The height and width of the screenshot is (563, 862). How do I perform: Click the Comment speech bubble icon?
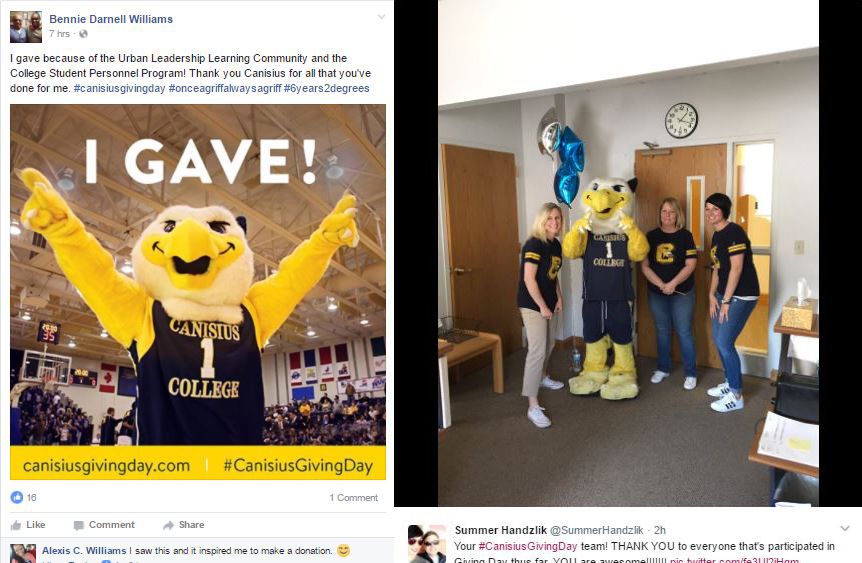click(79, 525)
